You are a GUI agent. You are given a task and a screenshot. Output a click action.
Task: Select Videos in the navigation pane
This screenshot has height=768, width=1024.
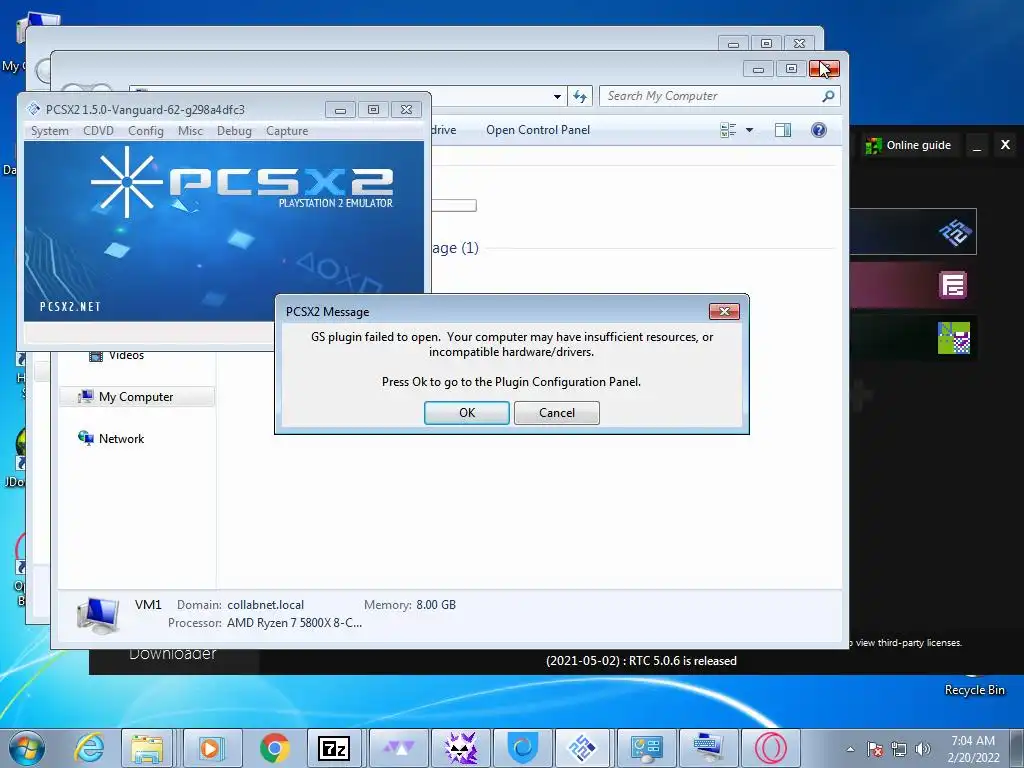click(x=126, y=356)
